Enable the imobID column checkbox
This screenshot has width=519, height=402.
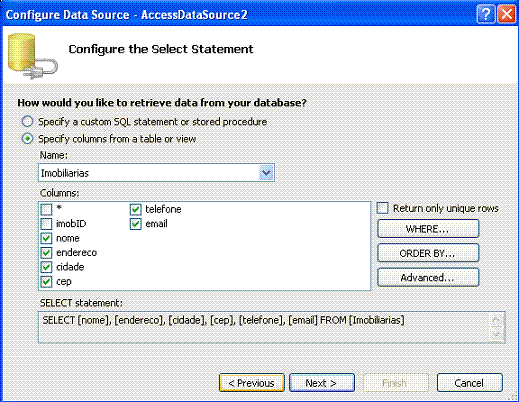click(x=46, y=224)
